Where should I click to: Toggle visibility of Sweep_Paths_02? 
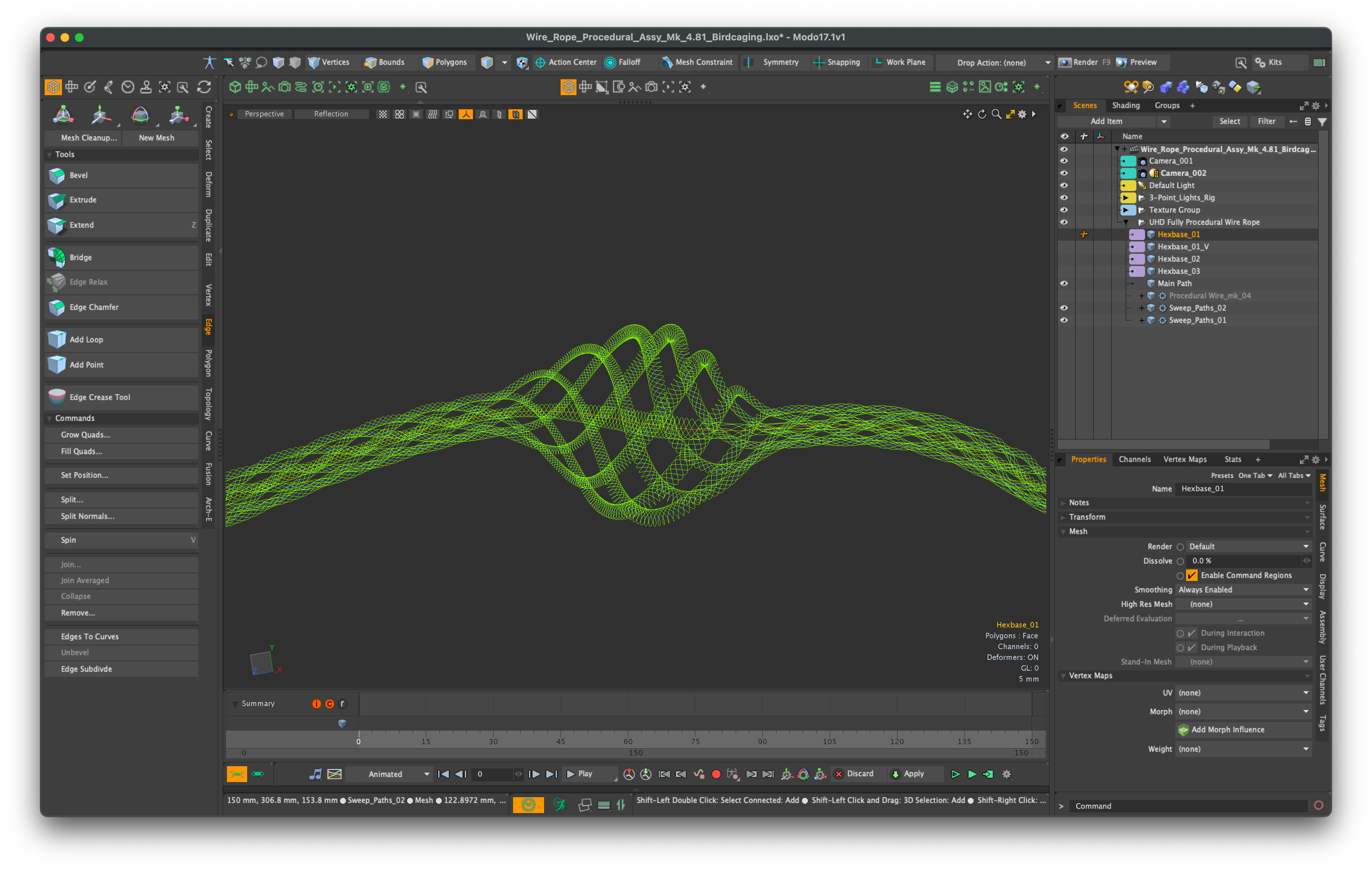(x=1064, y=308)
